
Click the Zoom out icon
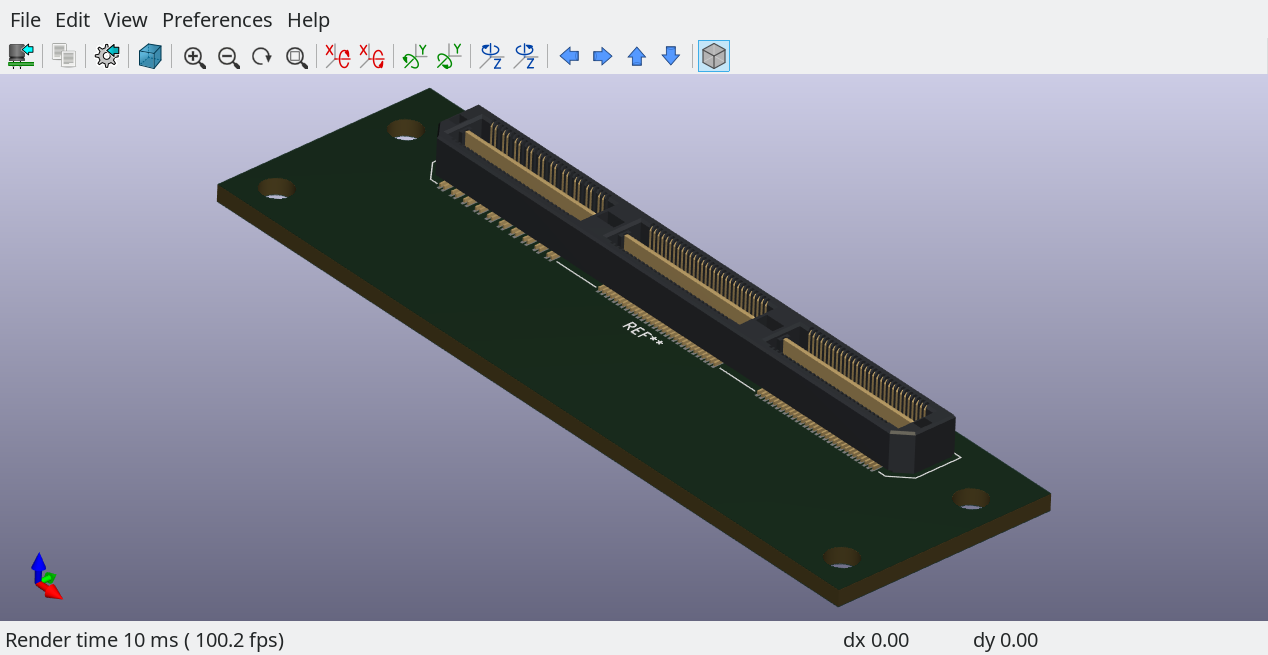pyautogui.click(x=229, y=57)
